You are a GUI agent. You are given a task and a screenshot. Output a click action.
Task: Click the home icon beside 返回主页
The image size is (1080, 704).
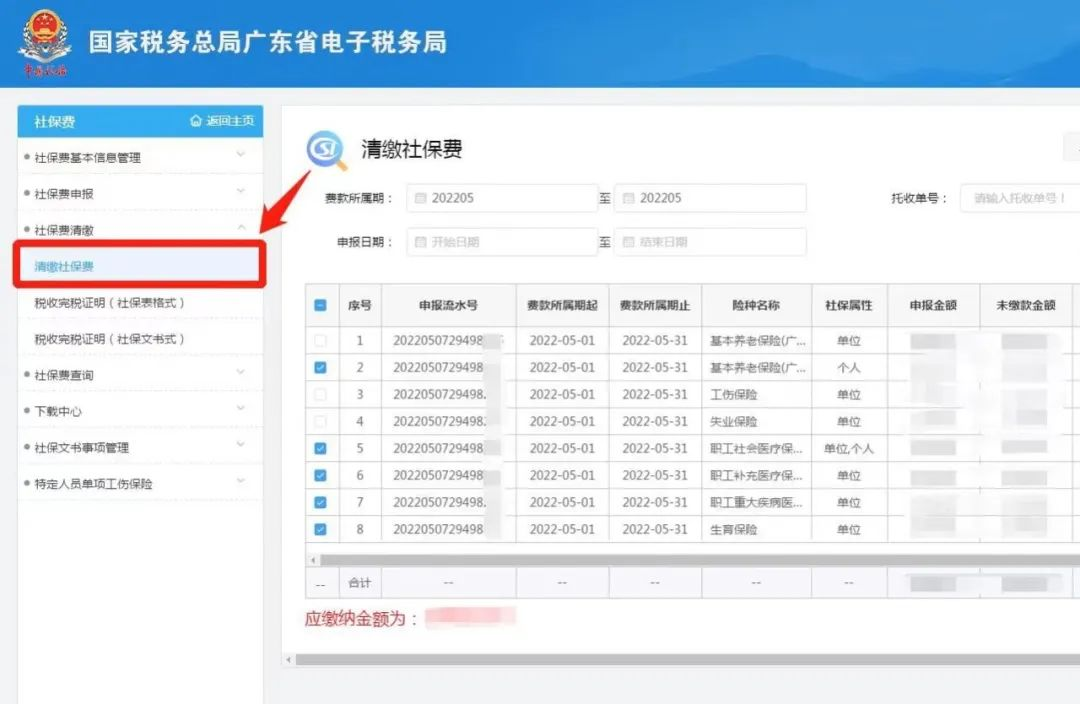(x=196, y=121)
